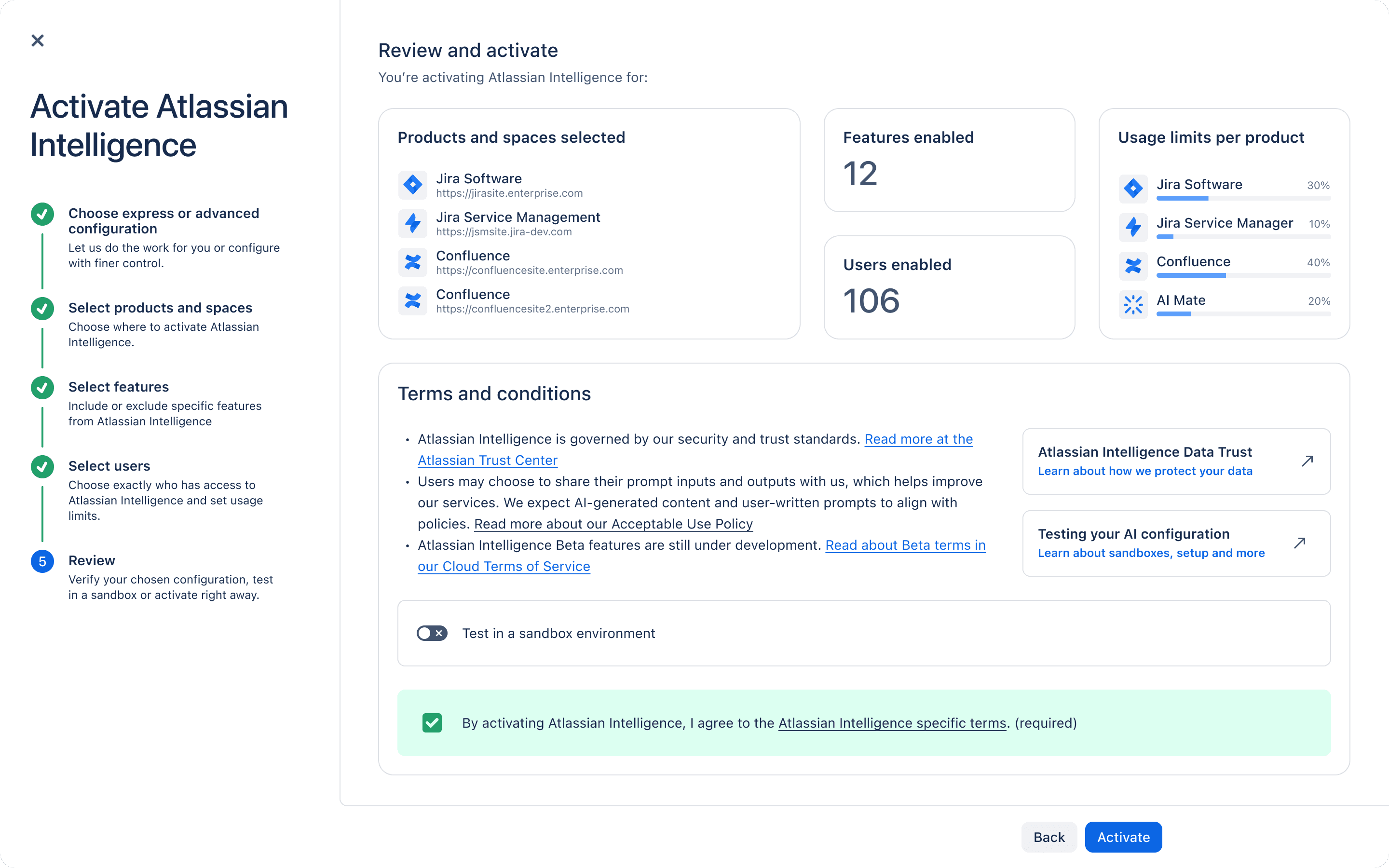This screenshot has width=1389, height=868.
Task: Open Read about Beta terms link
Action: tap(701, 556)
